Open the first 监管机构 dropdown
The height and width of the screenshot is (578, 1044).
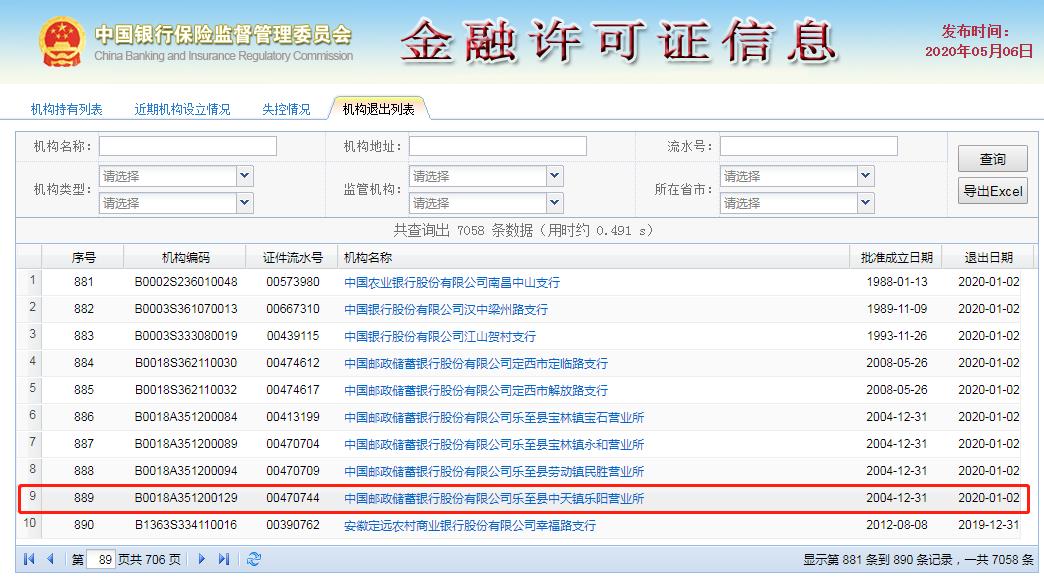pos(555,176)
